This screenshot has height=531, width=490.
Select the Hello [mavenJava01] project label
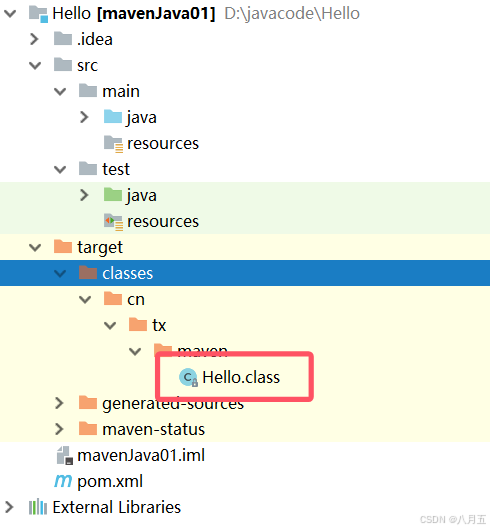[134, 14]
